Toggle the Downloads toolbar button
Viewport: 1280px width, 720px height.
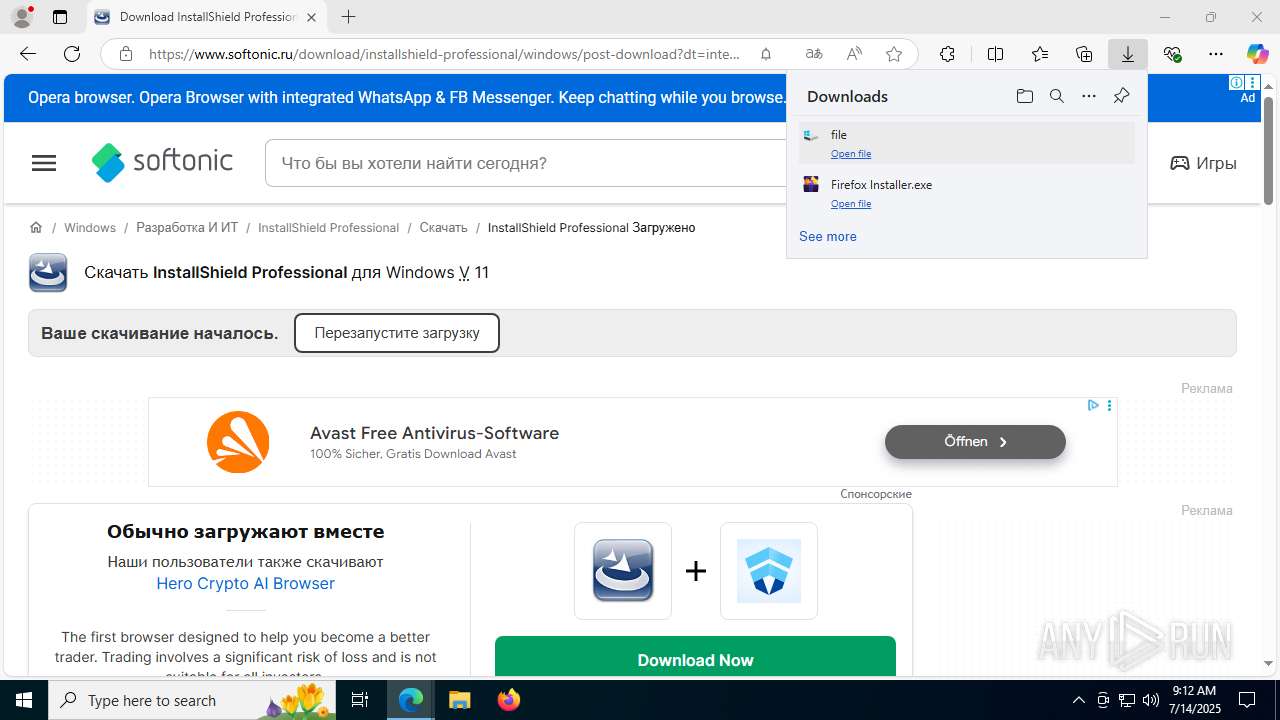pyautogui.click(x=1128, y=54)
